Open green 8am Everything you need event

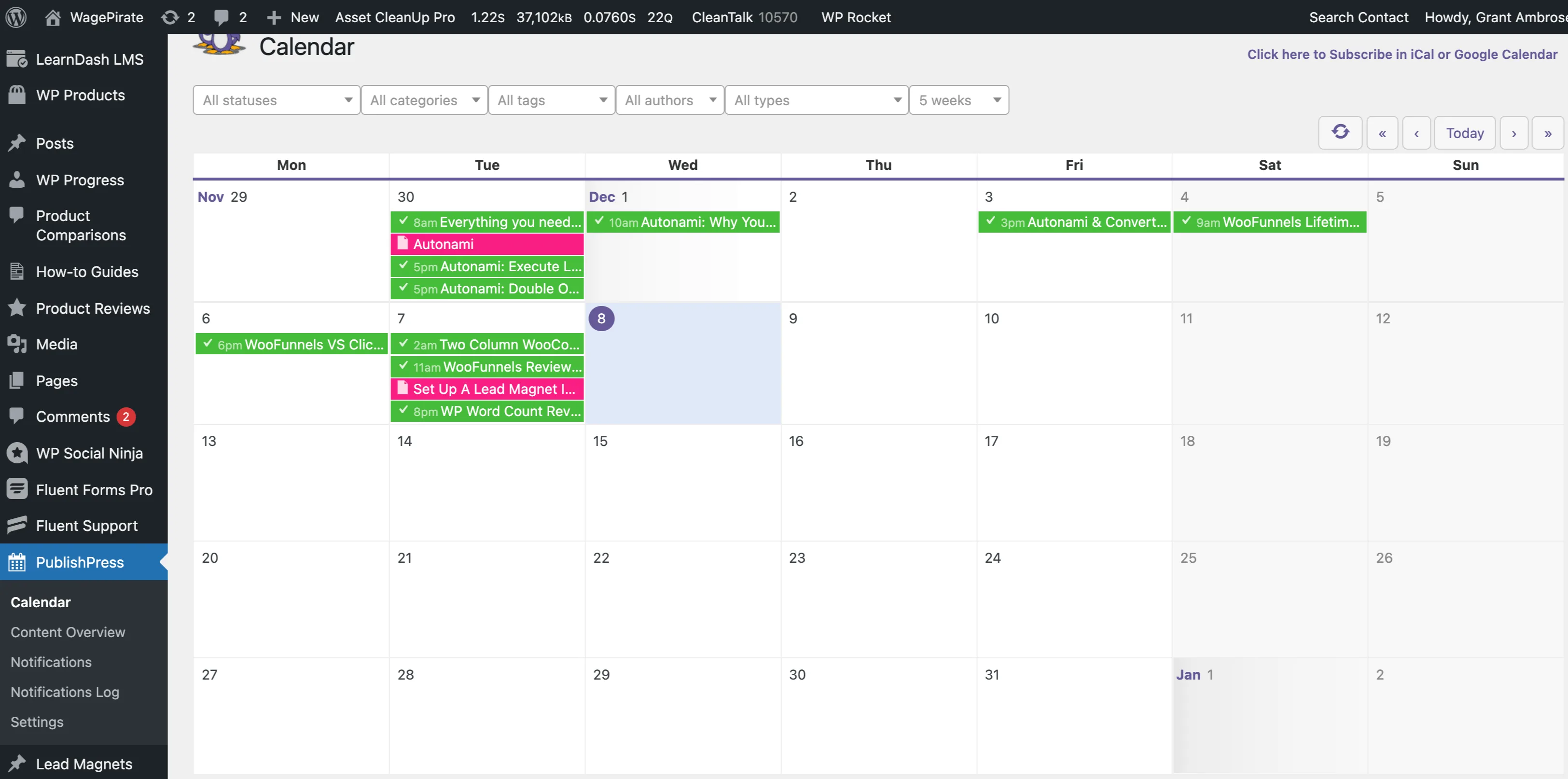(487, 222)
